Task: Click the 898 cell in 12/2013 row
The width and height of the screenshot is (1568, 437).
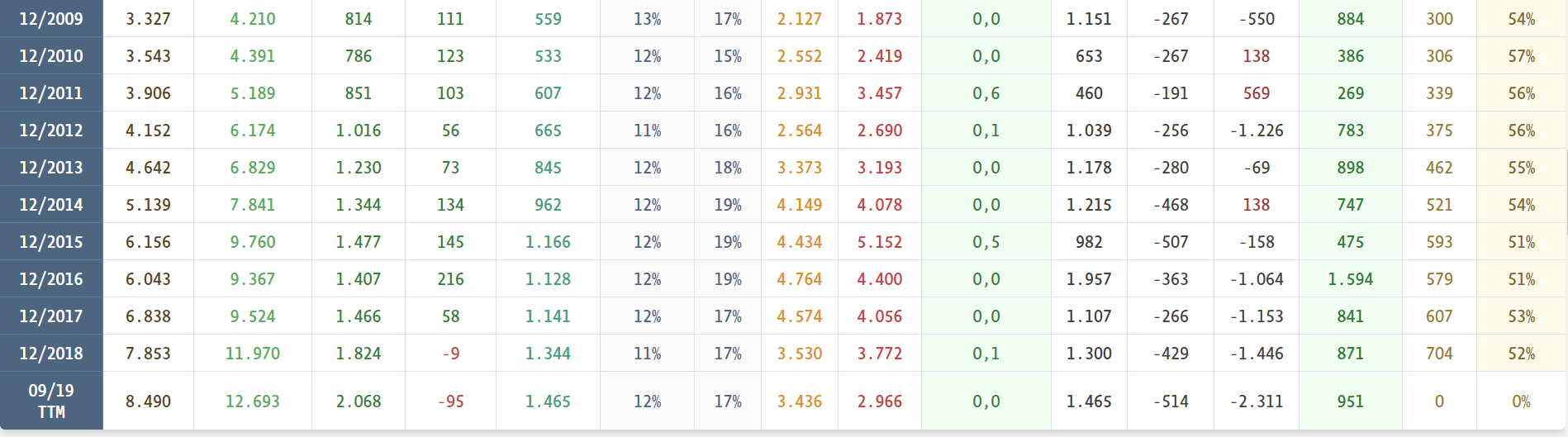Action: point(1351,168)
